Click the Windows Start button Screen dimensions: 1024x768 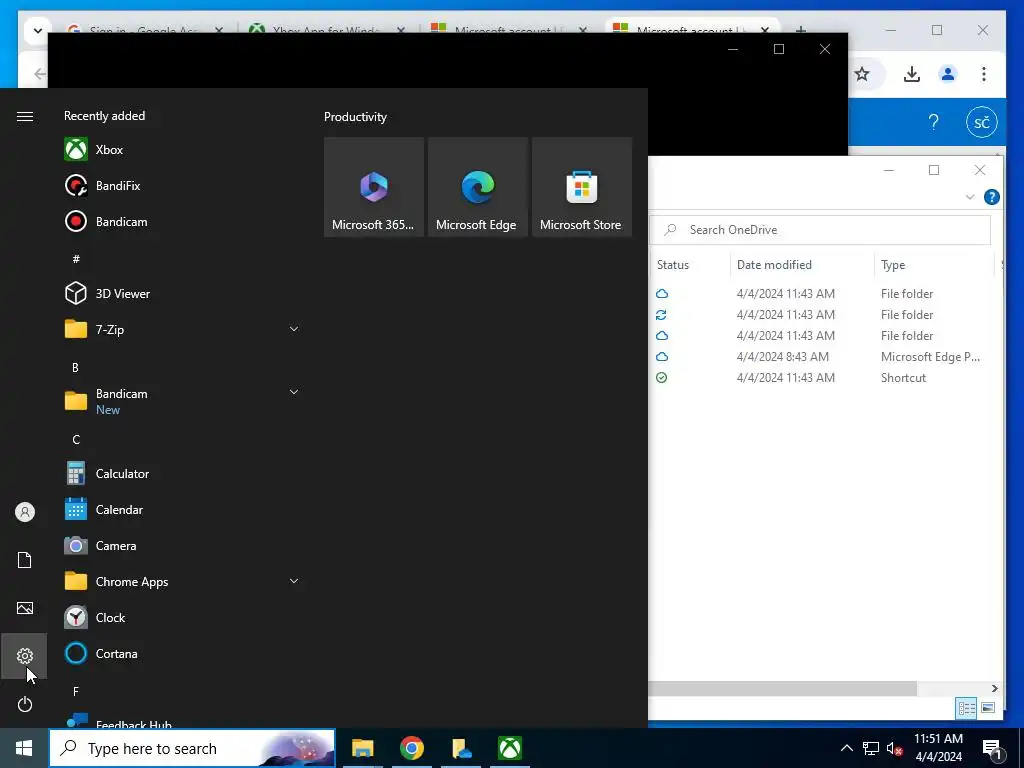pos(24,748)
